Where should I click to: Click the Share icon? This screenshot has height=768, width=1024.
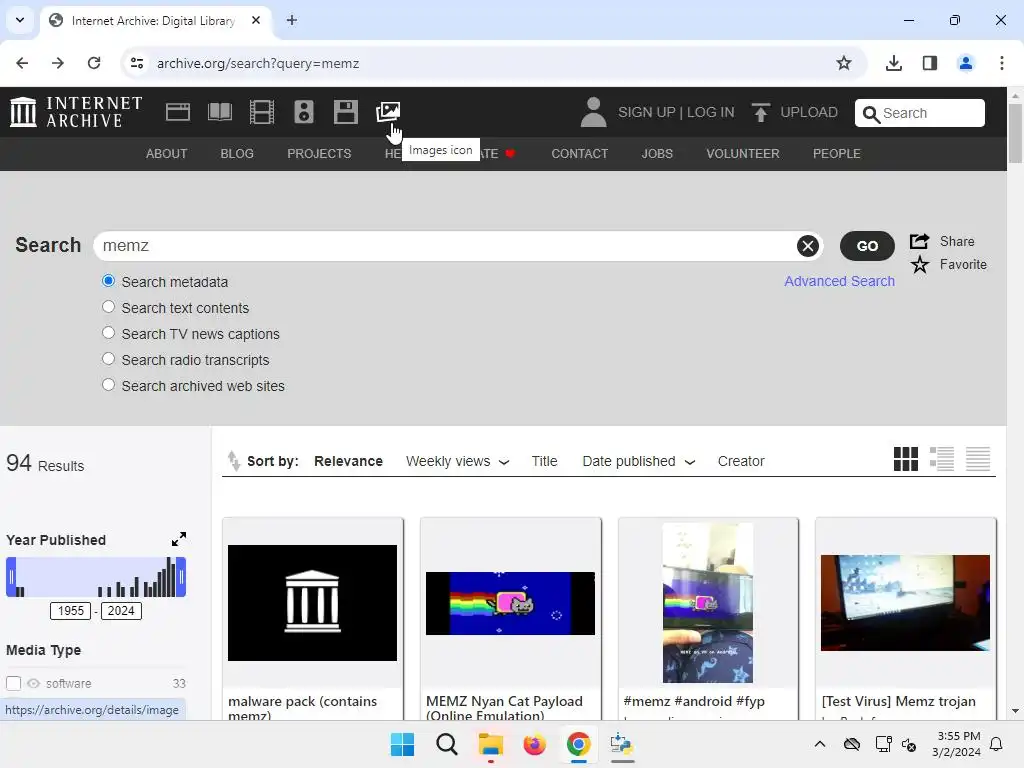tap(920, 241)
